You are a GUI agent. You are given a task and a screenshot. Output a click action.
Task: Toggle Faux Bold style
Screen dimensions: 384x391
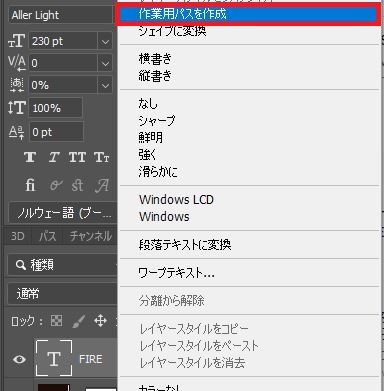[x=30, y=157]
